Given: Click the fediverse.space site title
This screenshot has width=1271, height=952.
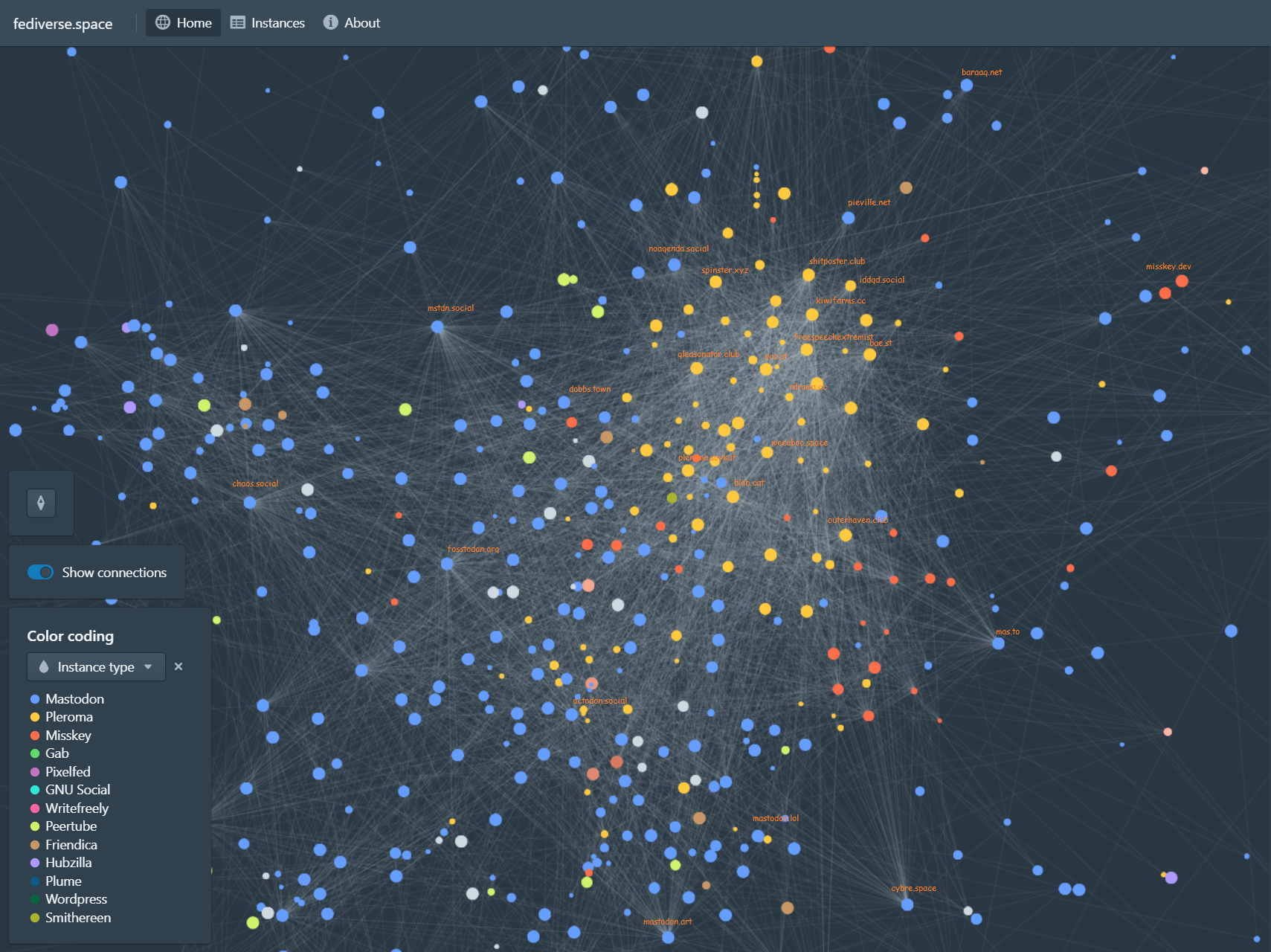Looking at the screenshot, I should pos(63,24).
